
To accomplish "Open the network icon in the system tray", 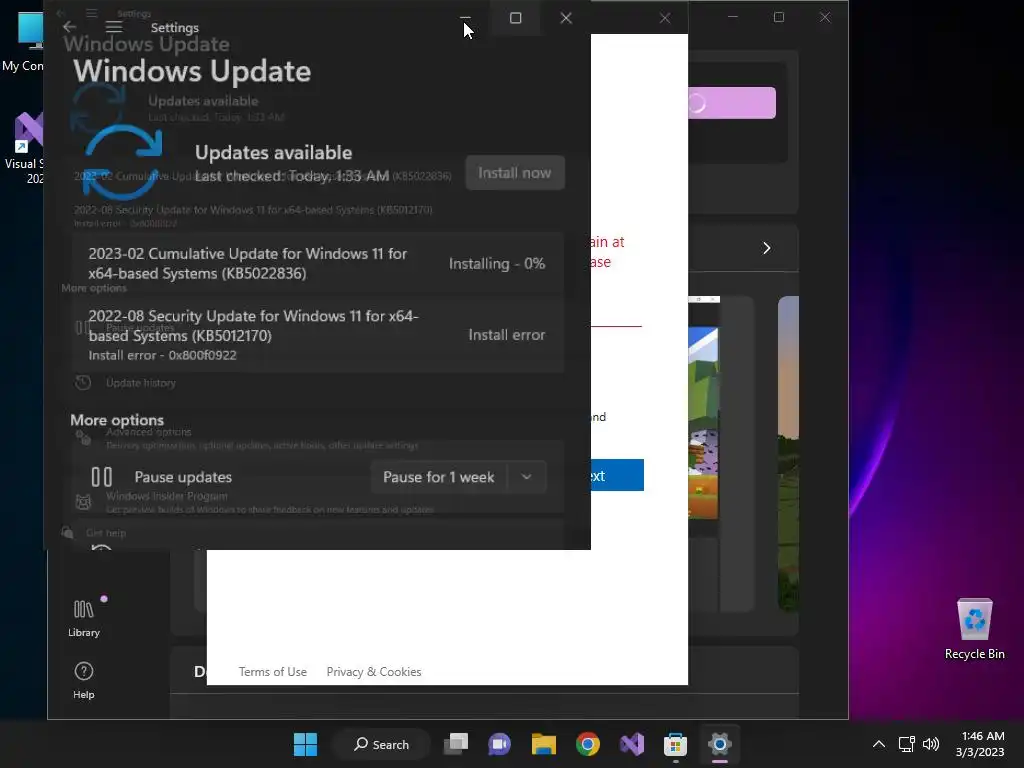I will coord(906,744).
